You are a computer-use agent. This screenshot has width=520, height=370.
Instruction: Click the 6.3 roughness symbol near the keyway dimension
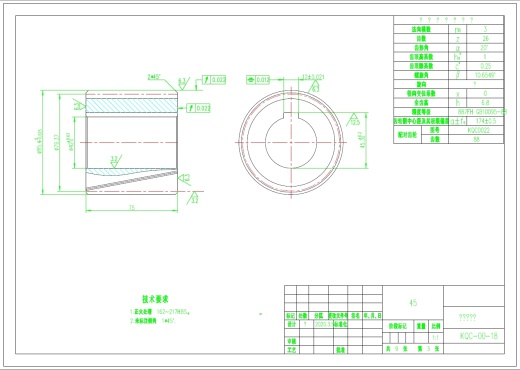pyautogui.click(x=314, y=87)
